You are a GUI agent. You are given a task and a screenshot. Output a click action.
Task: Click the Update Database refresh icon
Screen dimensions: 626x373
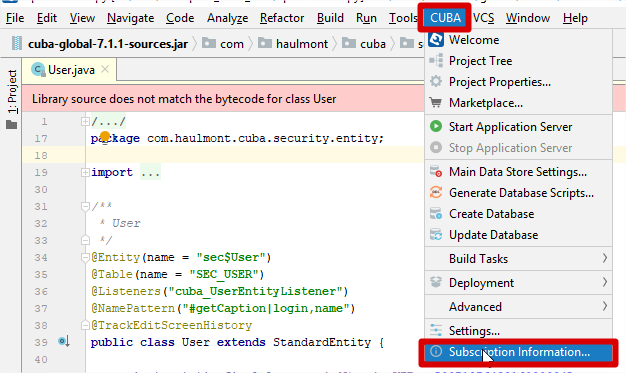(436, 234)
